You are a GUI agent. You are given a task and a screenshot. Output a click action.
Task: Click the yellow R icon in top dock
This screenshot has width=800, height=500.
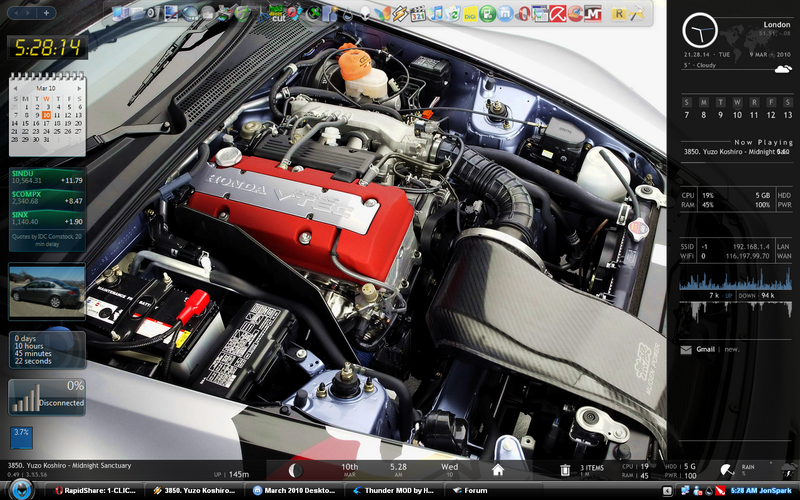[619, 14]
